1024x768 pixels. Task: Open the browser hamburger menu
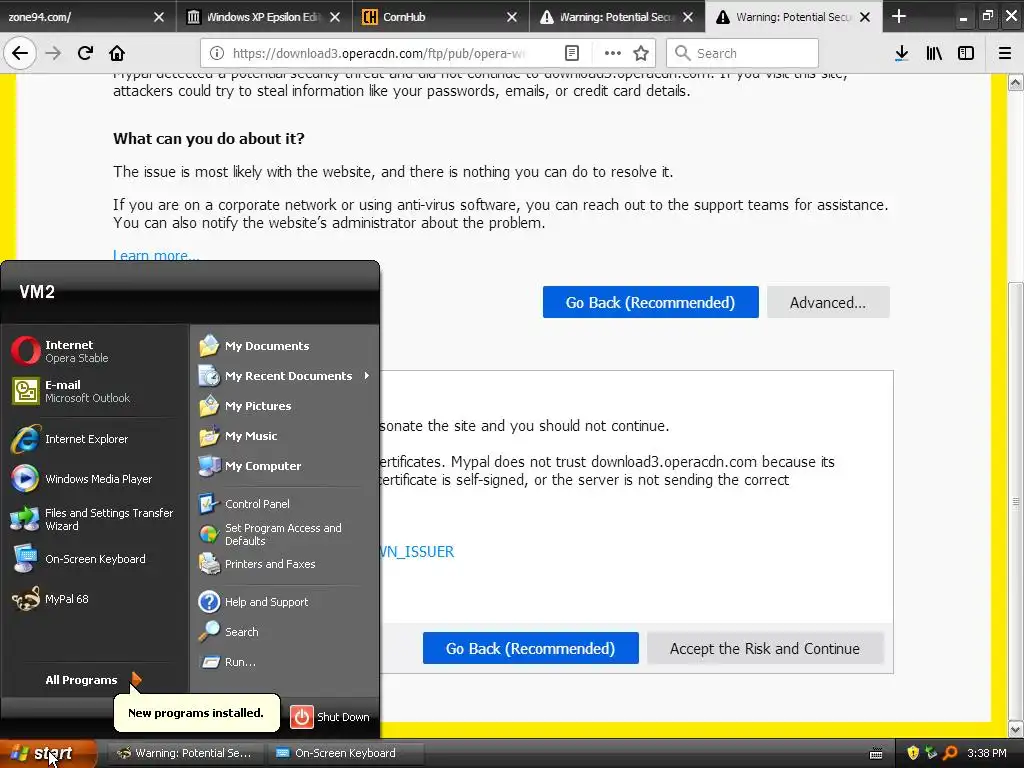pyautogui.click(x=1005, y=53)
